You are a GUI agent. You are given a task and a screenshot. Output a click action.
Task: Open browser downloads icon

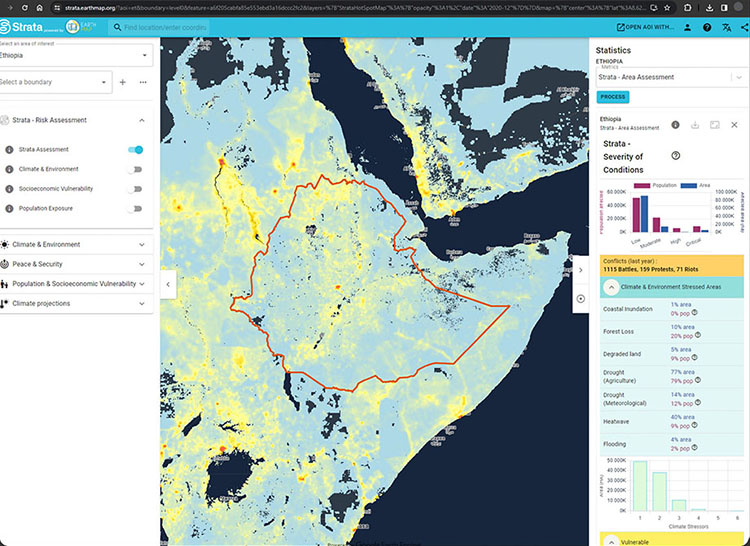710,8
